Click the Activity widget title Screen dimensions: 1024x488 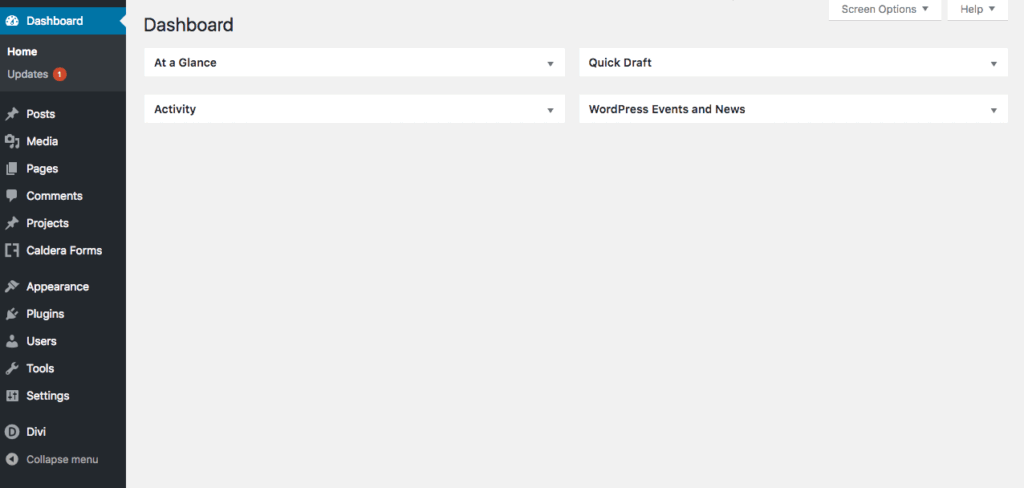pos(174,109)
